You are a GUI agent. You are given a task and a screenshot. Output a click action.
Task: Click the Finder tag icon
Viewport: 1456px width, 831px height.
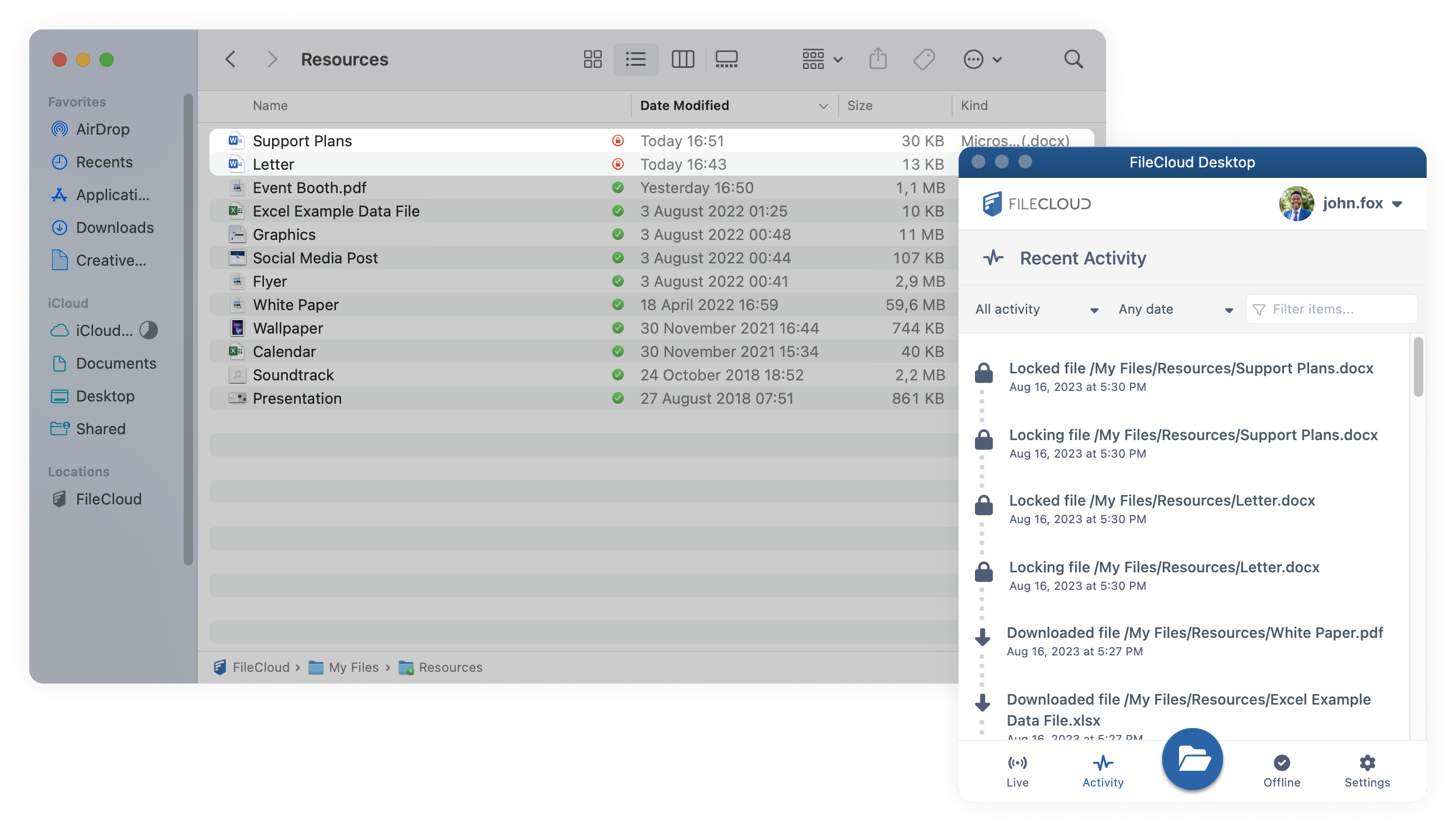924,59
